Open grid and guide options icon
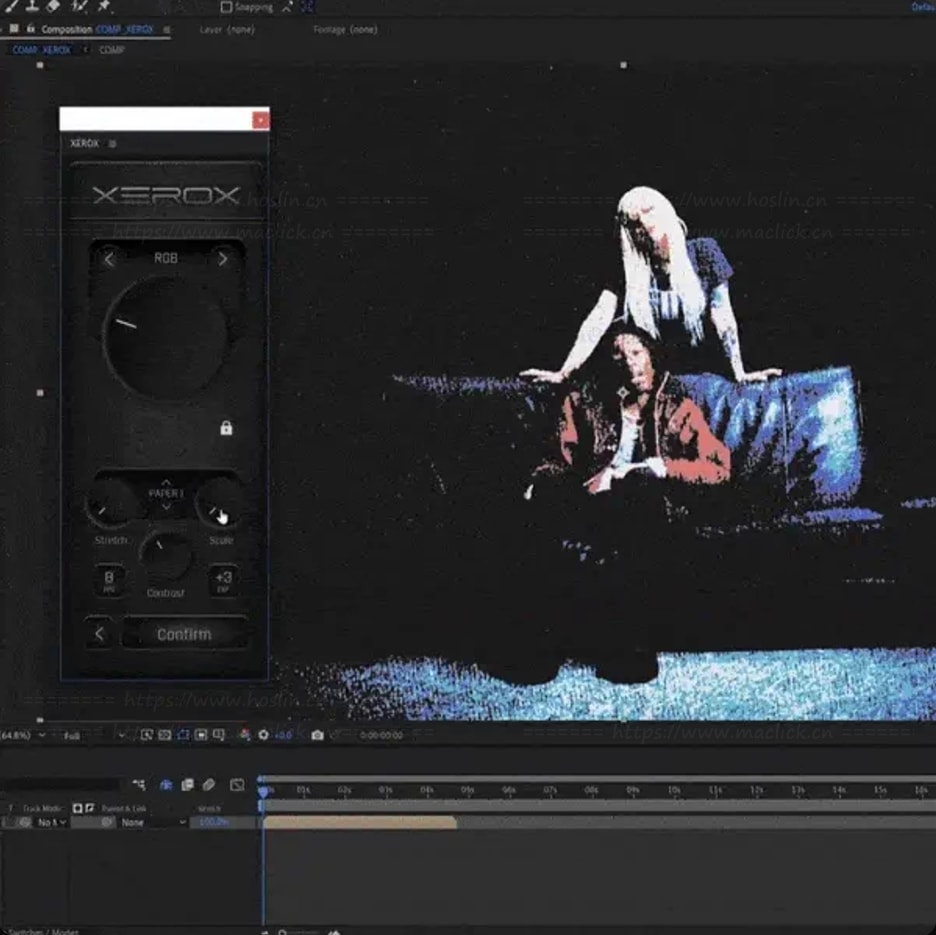This screenshot has width=936, height=935. [x=219, y=735]
